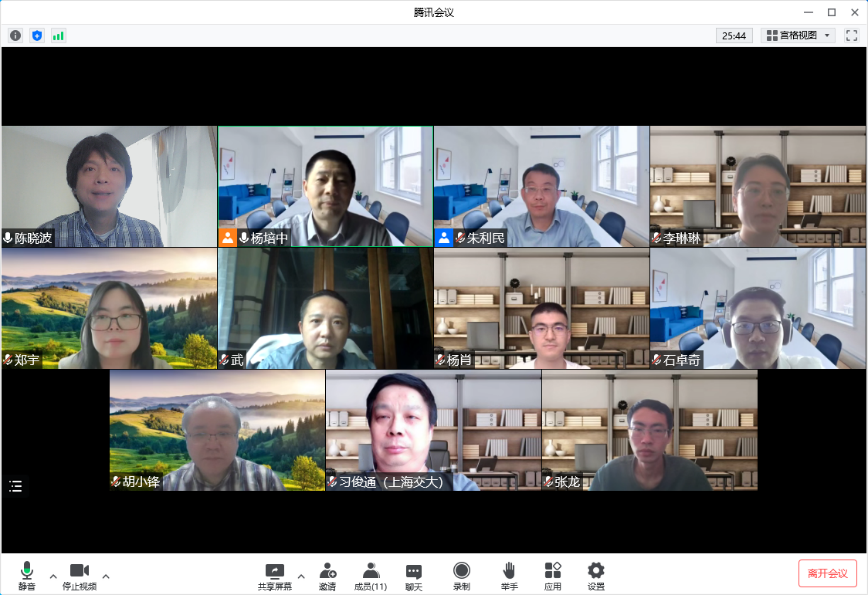Click the blue security shield icon

point(37,35)
